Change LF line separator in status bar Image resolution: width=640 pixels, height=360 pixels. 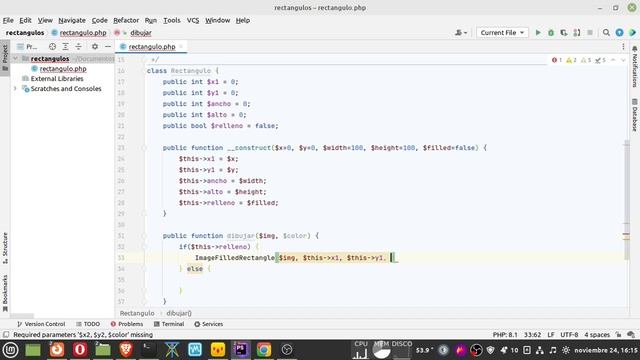551,335
